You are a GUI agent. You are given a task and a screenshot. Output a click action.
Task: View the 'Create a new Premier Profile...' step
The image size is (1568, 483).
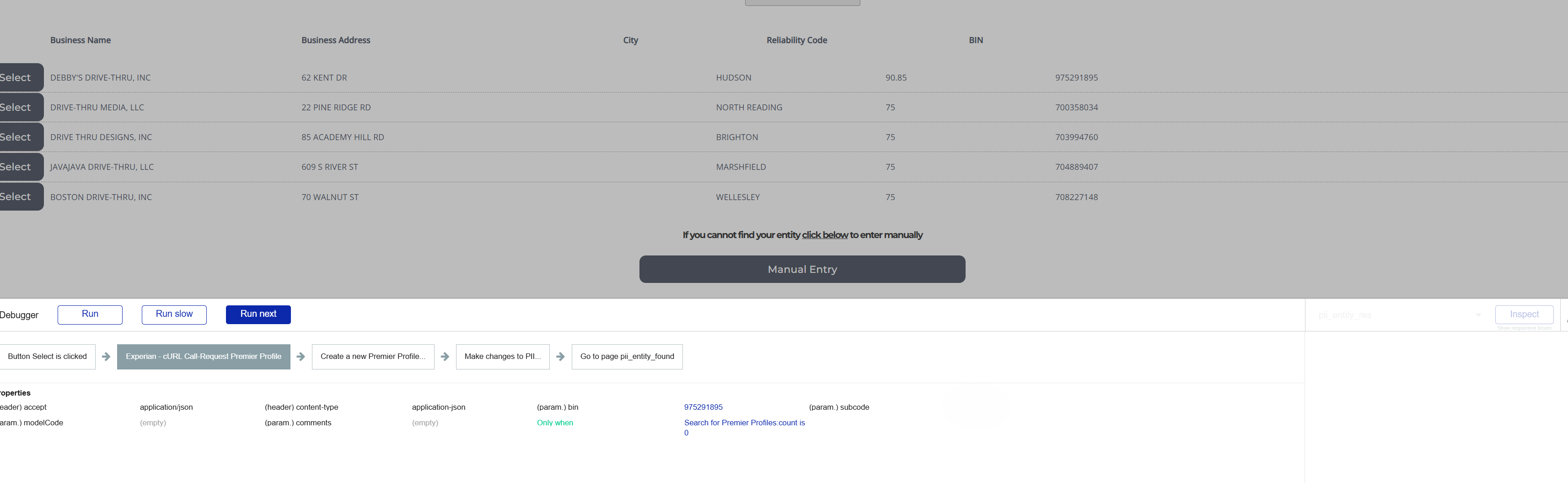(x=372, y=356)
